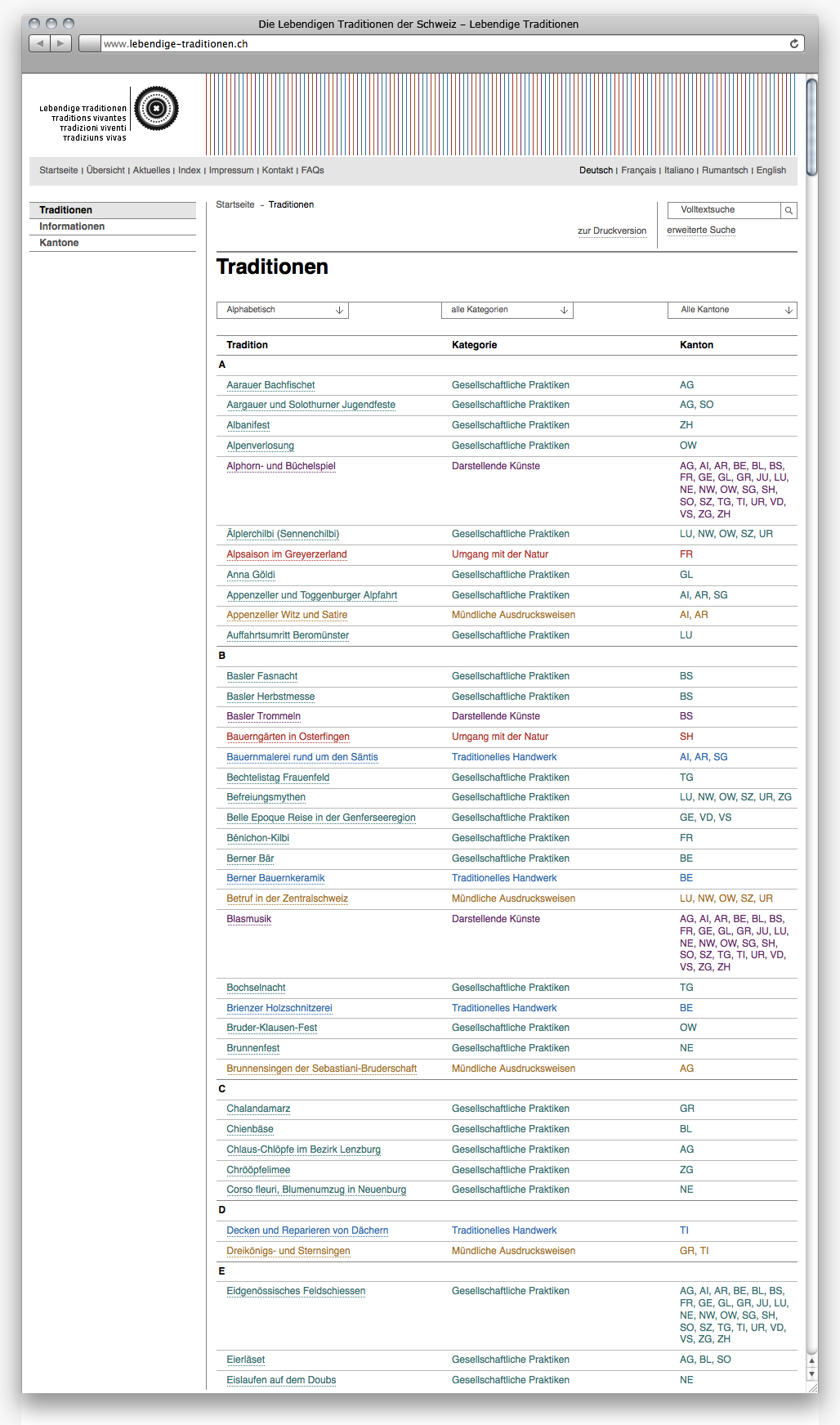Open Bechtelistag Frauenfeld link
The width and height of the screenshot is (840, 1425).
pyautogui.click(x=278, y=777)
